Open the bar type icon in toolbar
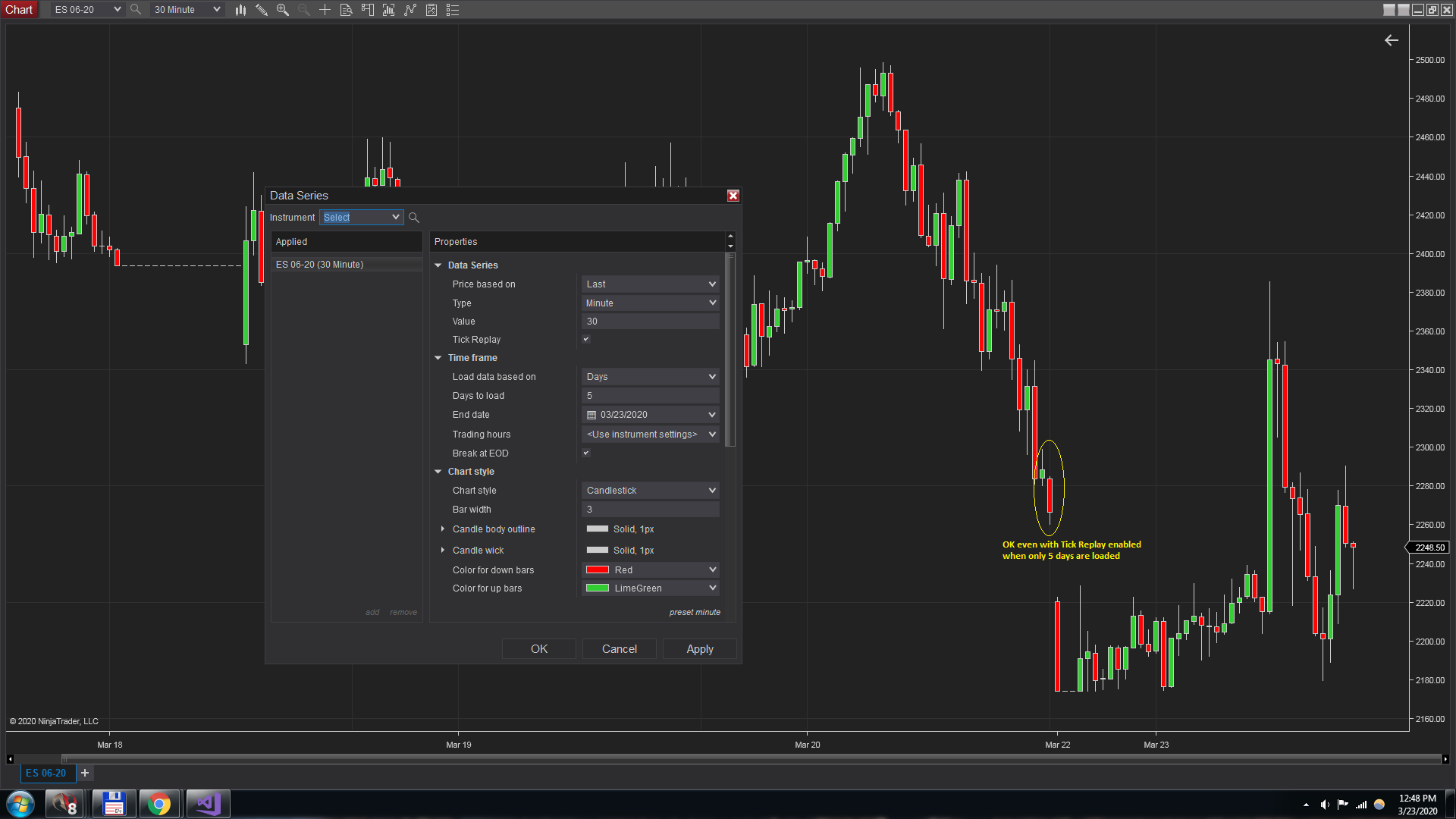Screen dimensions: 1456x819 (x=240, y=10)
